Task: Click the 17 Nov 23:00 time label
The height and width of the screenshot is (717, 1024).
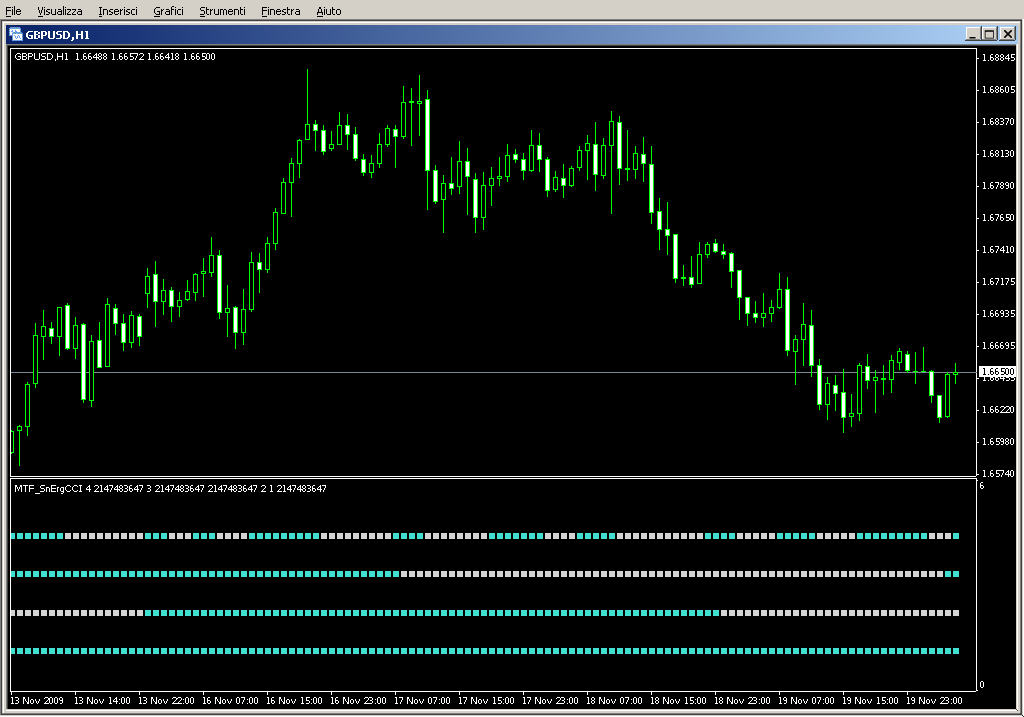Action: 550,701
